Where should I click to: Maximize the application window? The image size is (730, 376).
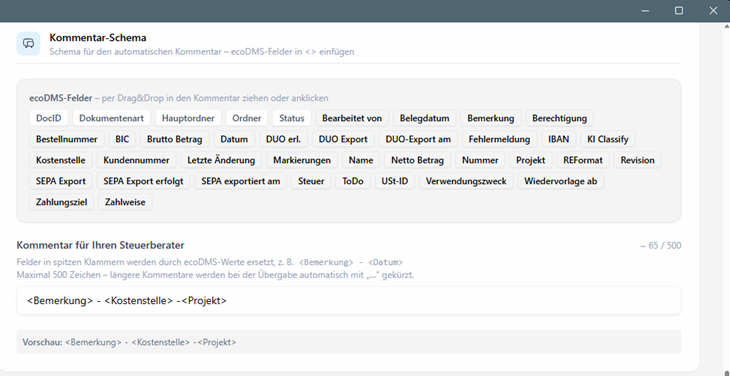[679, 11]
